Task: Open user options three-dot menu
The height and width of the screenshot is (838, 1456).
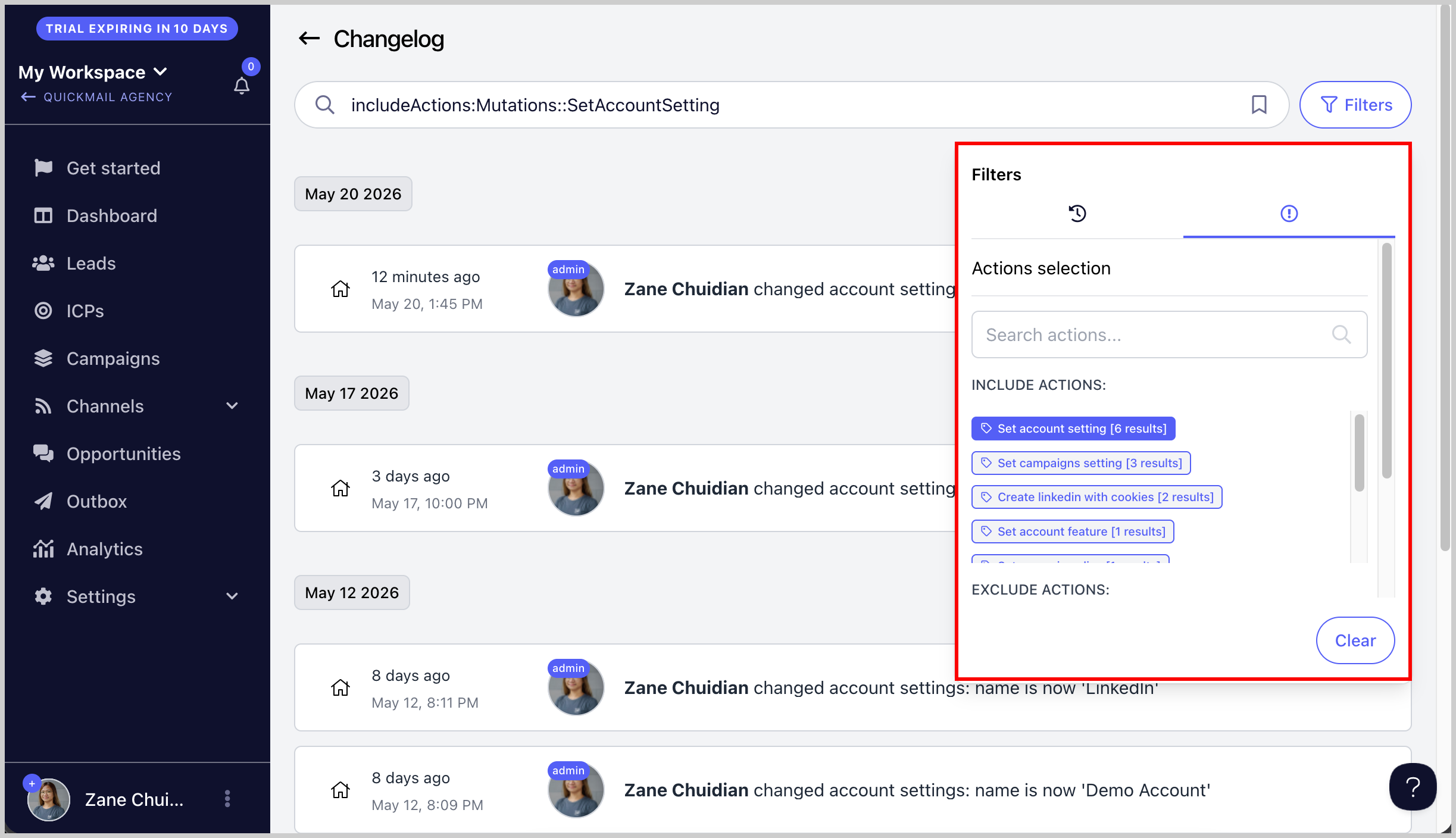Action: [227, 799]
